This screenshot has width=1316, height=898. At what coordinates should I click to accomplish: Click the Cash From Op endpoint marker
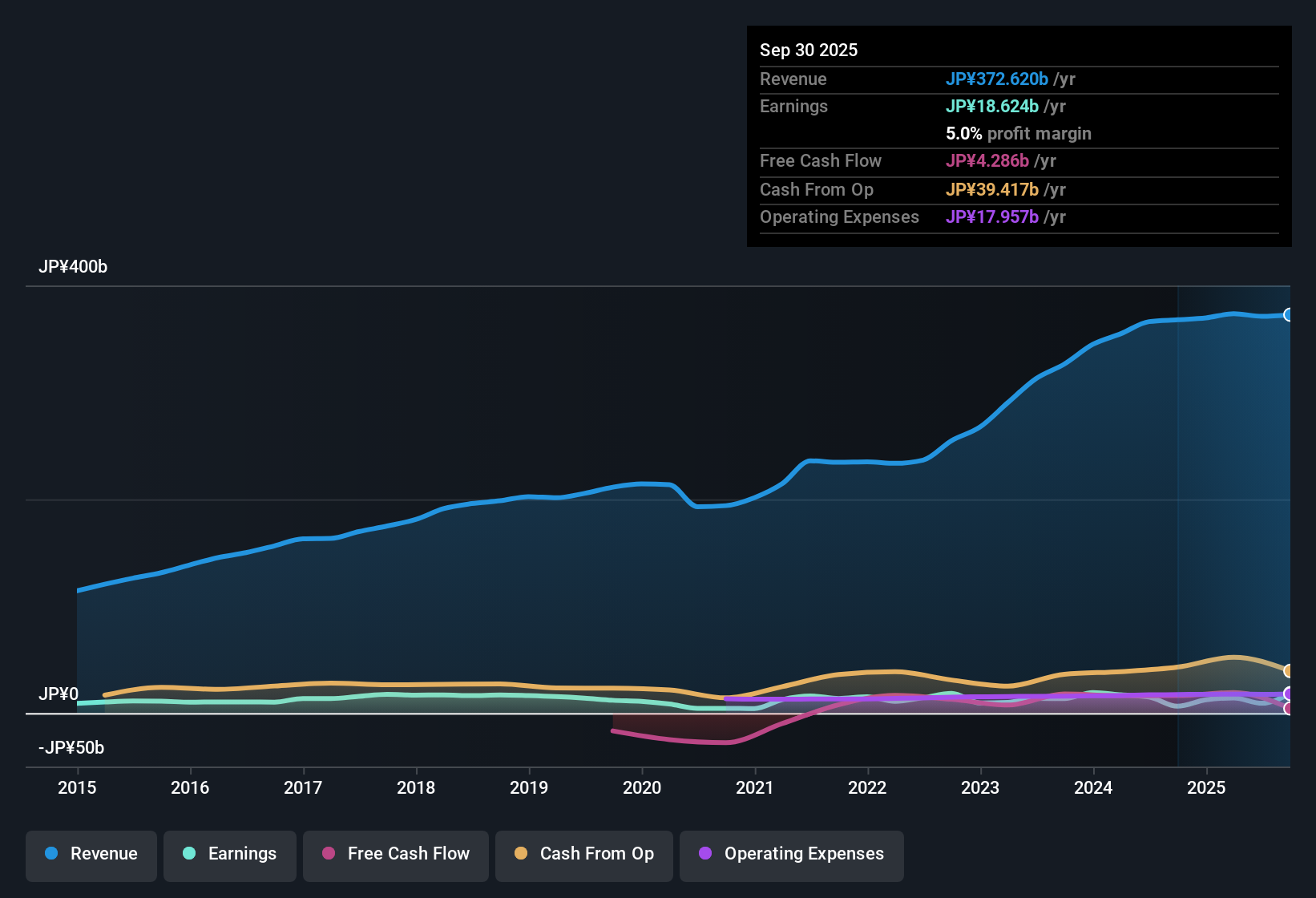click(1288, 669)
